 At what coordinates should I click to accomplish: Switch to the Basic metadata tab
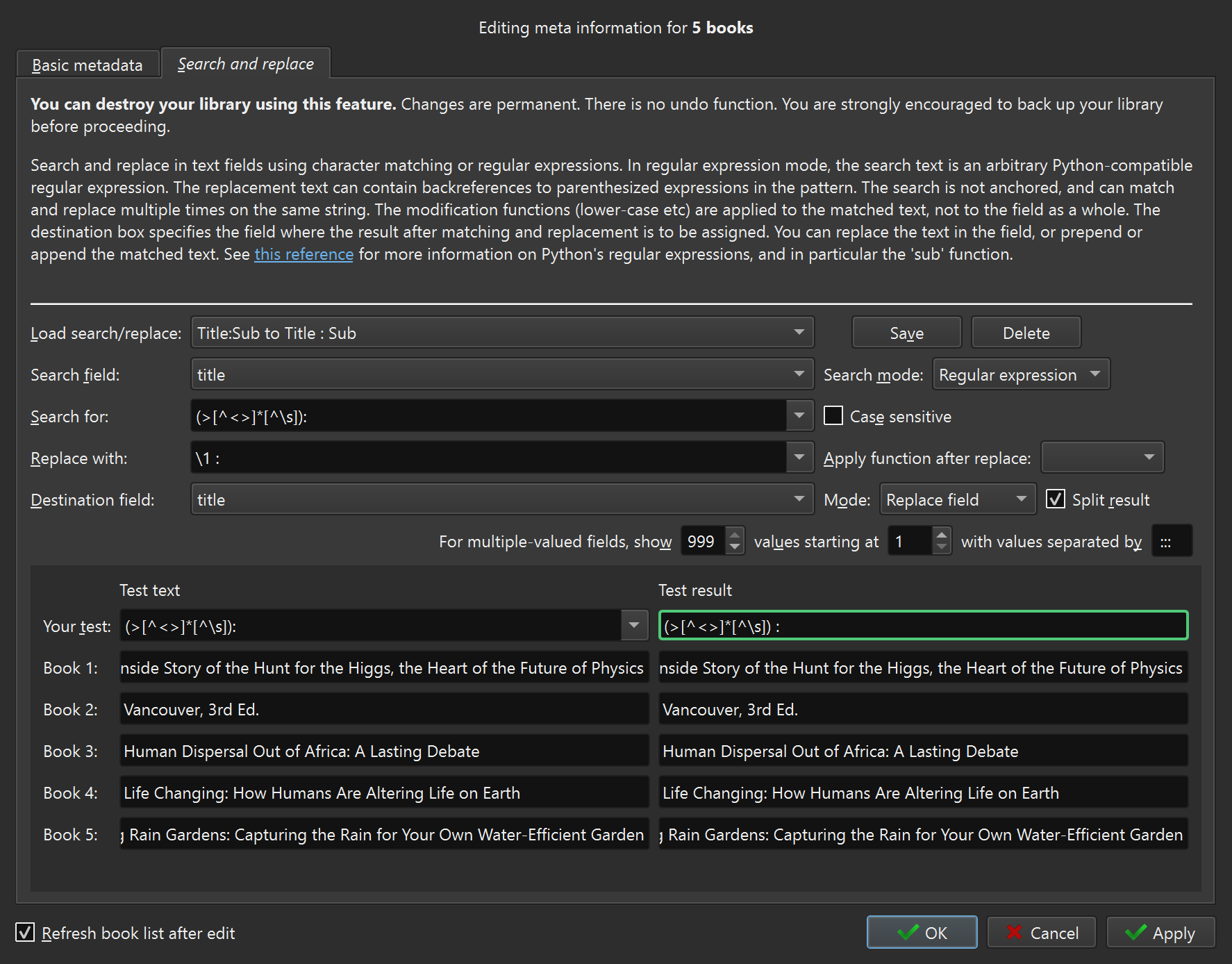[88, 65]
